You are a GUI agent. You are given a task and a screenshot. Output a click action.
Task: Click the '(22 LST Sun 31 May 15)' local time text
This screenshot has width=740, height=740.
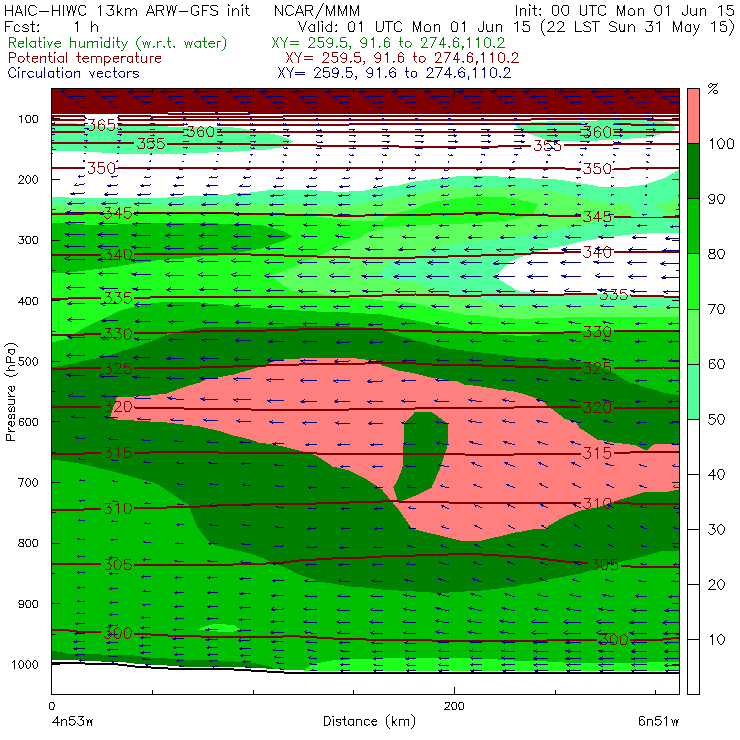637,27
